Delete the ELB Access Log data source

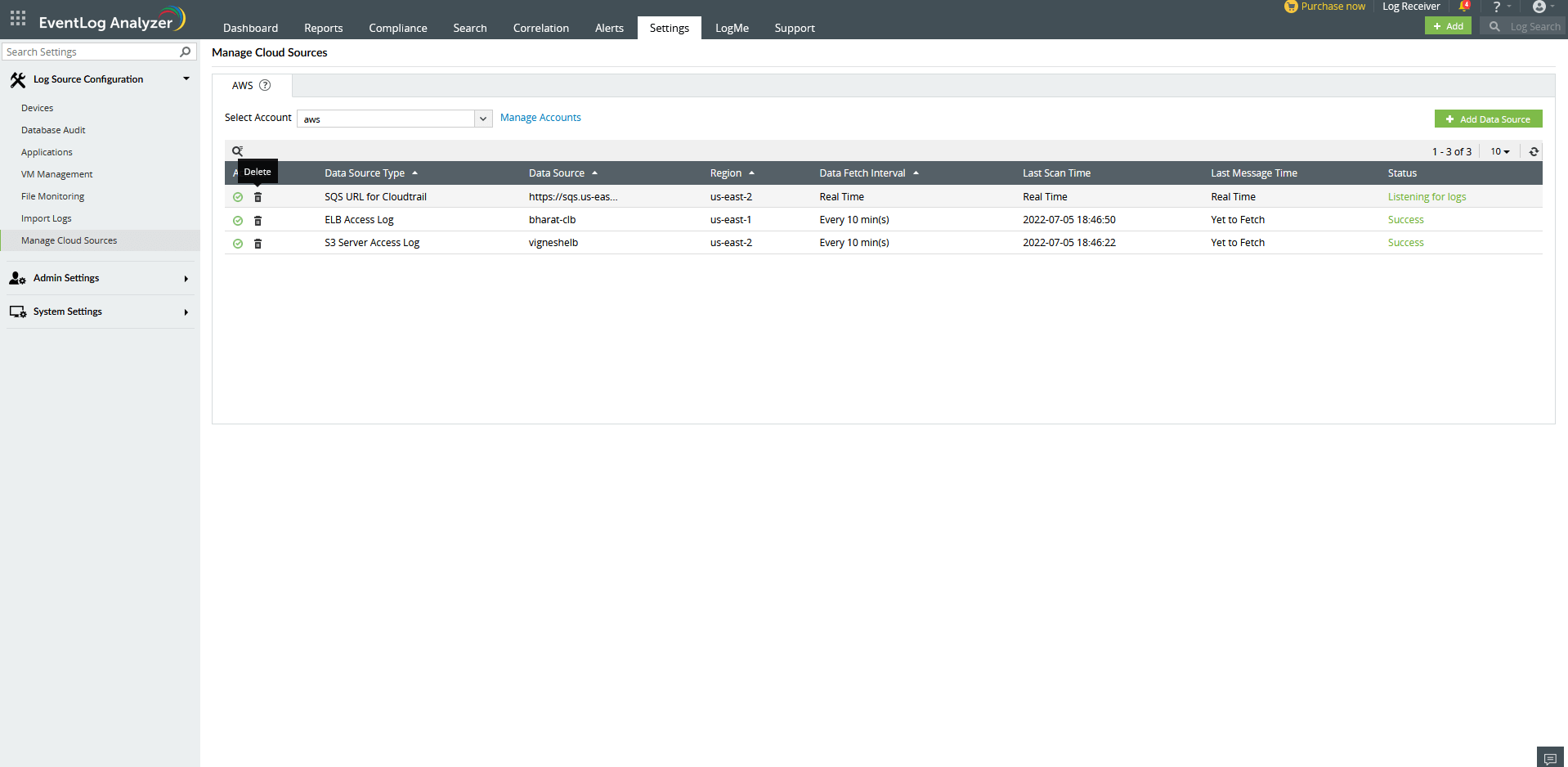[x=258, y=220]
